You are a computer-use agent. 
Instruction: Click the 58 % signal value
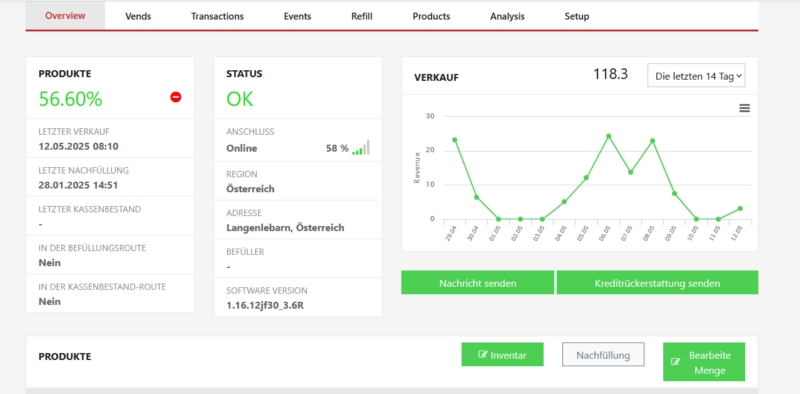click(x=337, y=149)
